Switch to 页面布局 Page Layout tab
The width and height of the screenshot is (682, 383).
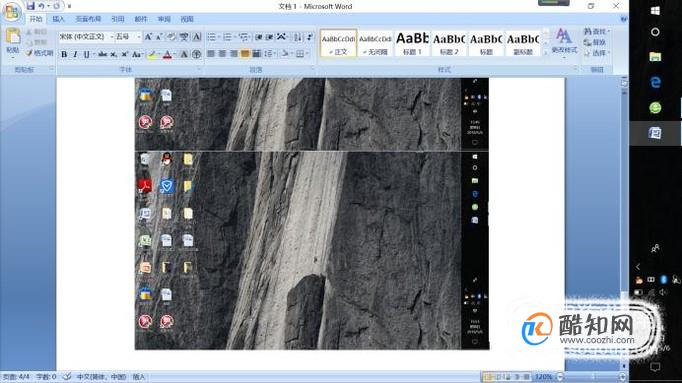[x=88, y=19]
